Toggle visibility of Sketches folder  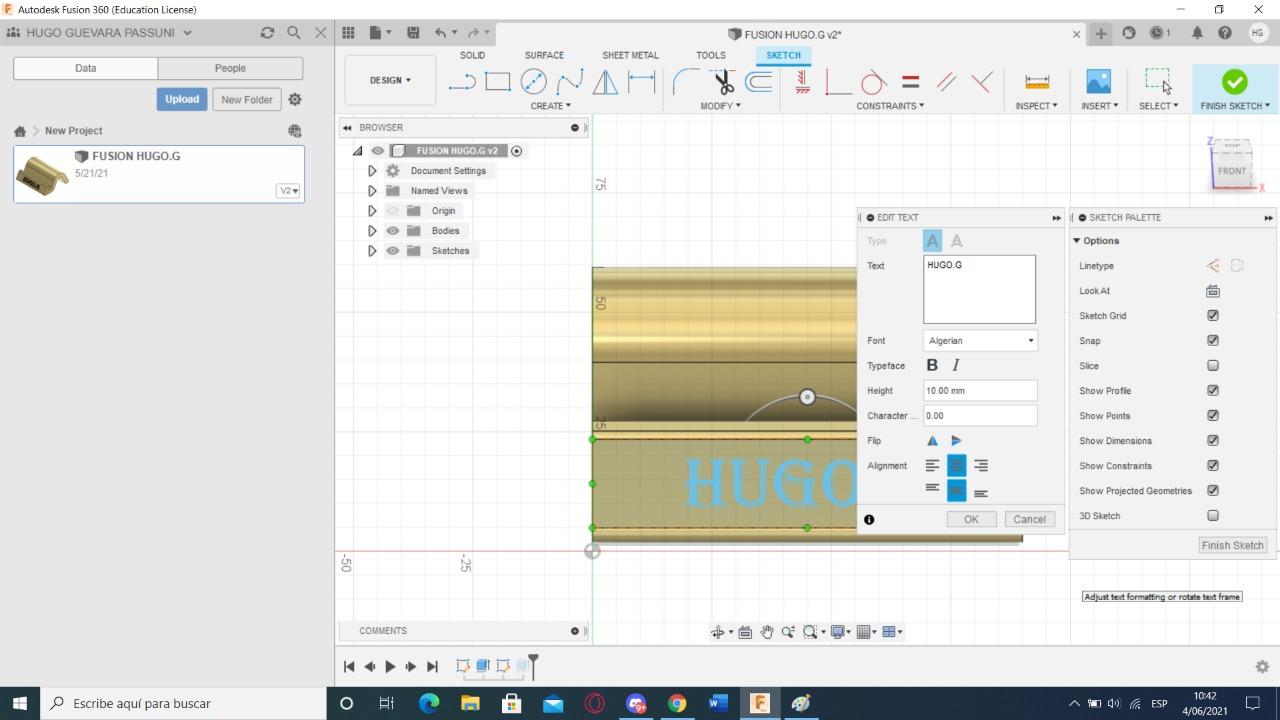393,251
